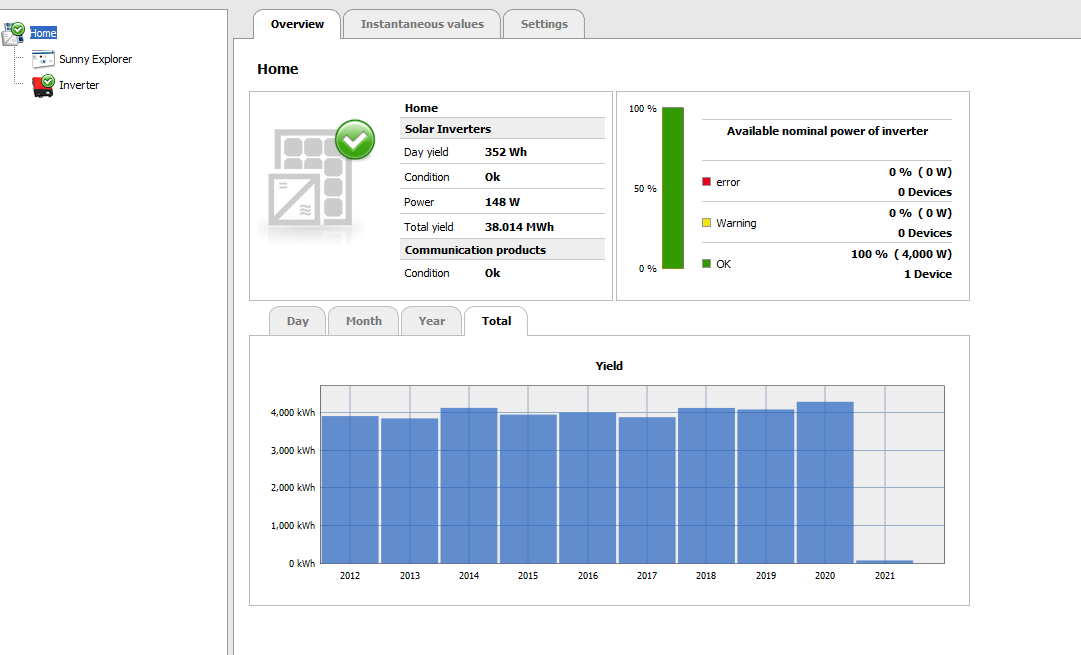The image size is (1081, 655).
Task: Click the Home page heading
Action: tap(277, 69)
